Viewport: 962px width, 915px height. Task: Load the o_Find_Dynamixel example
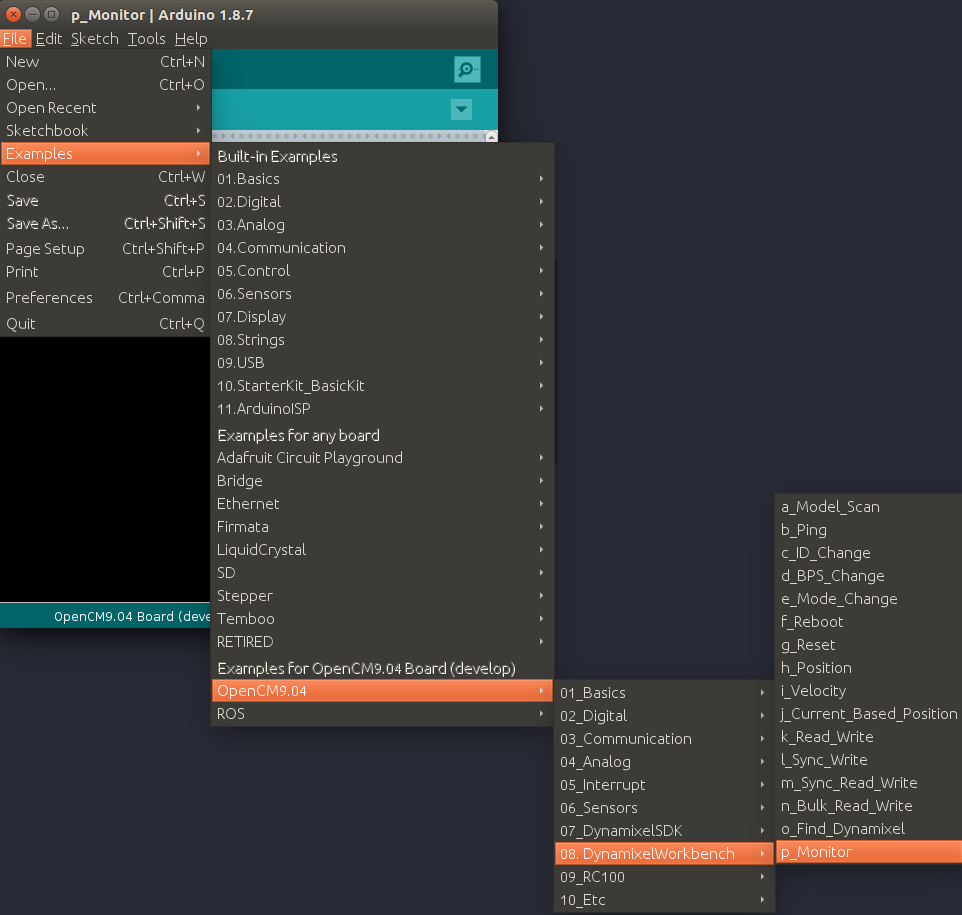[869, 829]
